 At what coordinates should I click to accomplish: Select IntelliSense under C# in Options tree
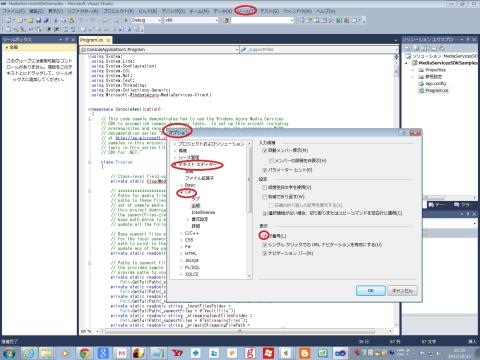(203, 212)
